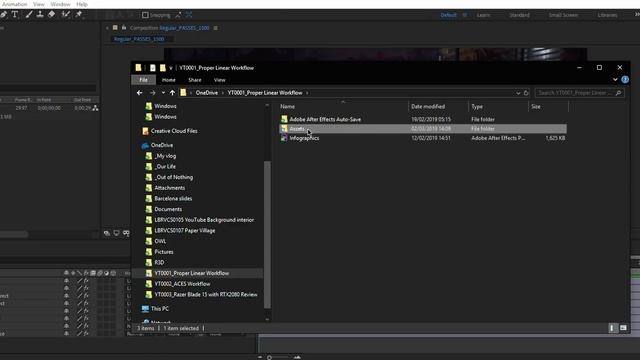Click the chevron after OneDrive breadcrumb
640x360 pixels.
(x=223, y=93)
